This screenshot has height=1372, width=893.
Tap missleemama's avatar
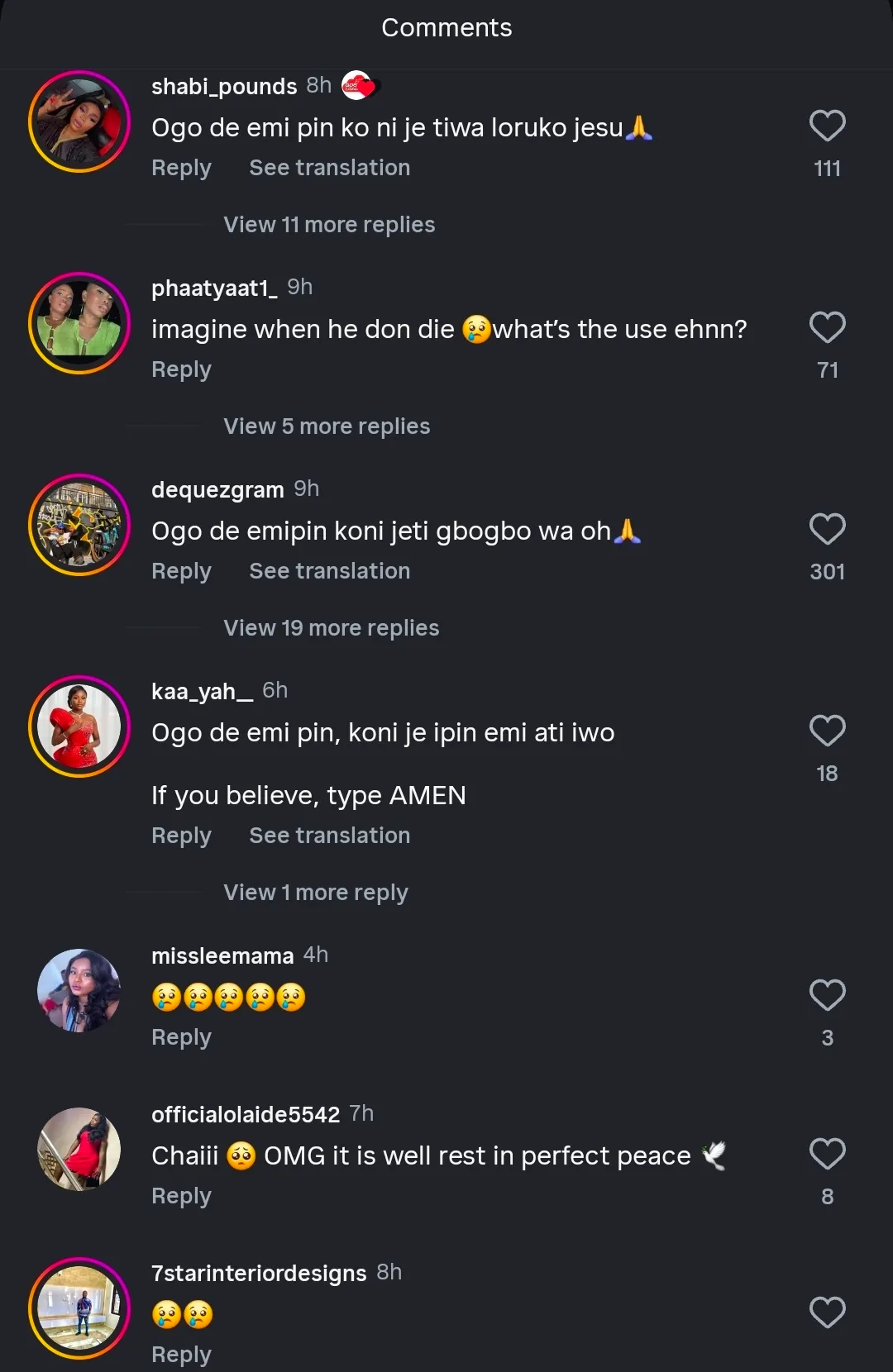(x=79, y=990)
